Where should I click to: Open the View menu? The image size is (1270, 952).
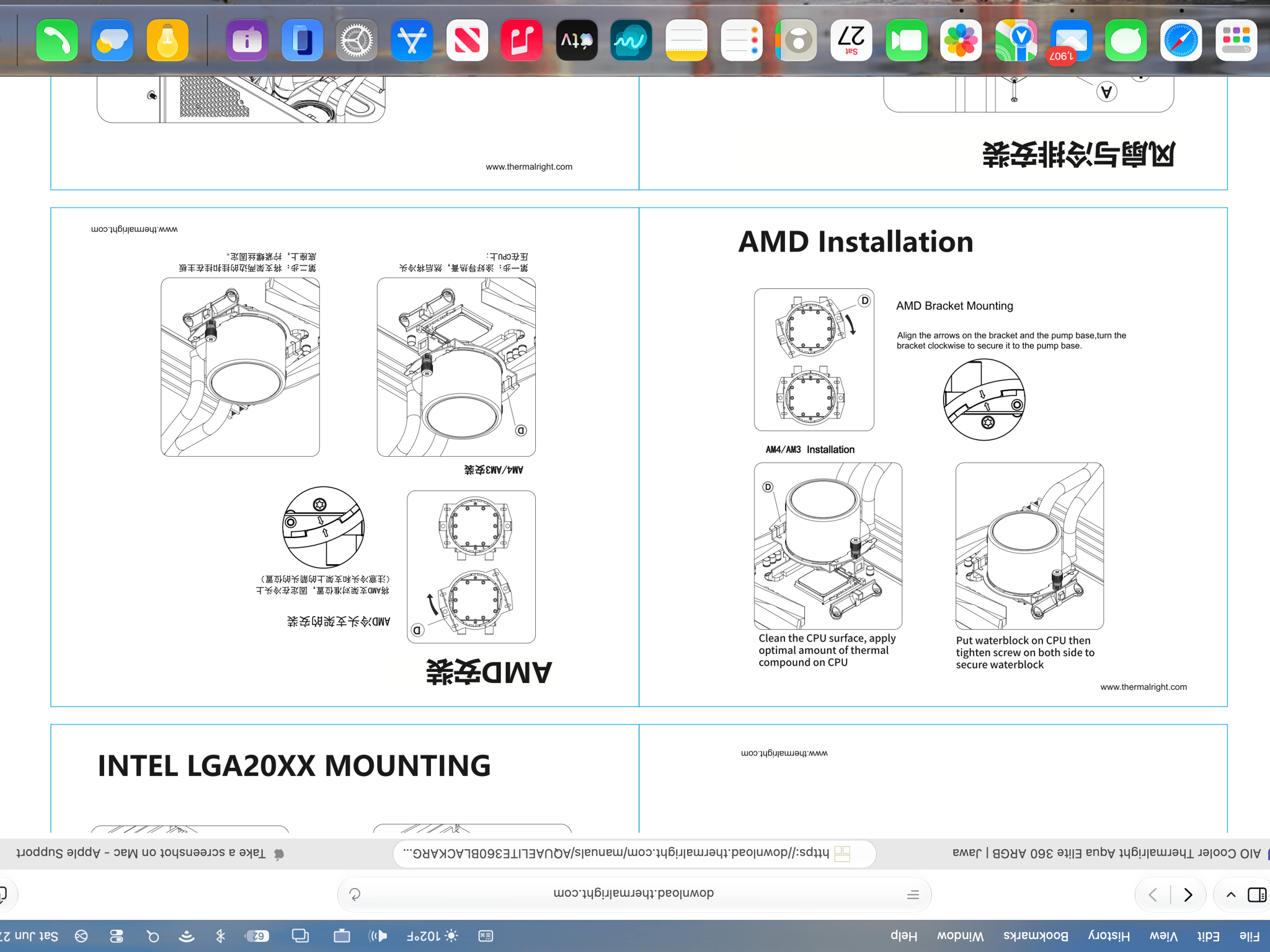click(1163, 936)
